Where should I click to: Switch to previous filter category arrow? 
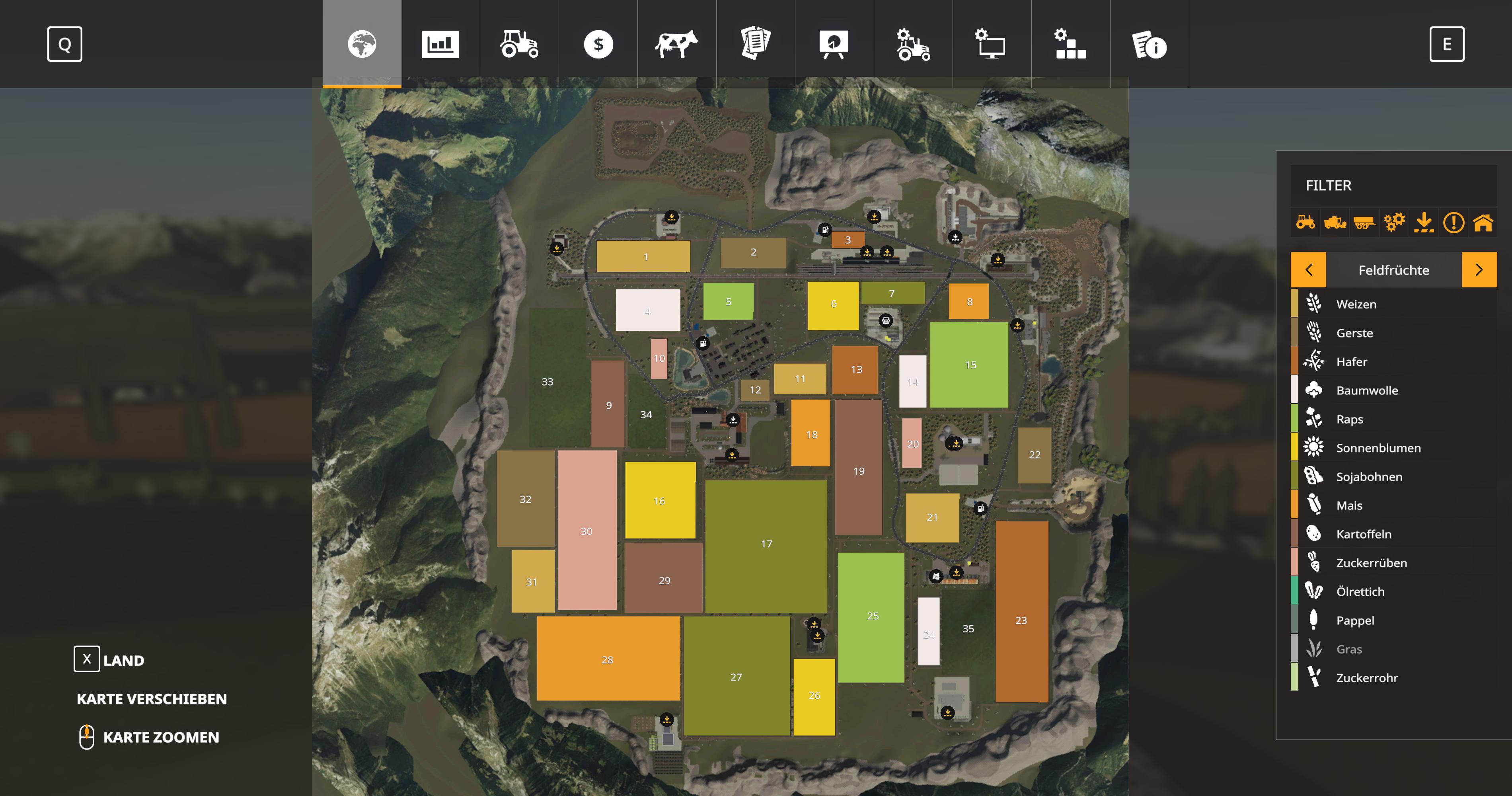point(1308,270)
